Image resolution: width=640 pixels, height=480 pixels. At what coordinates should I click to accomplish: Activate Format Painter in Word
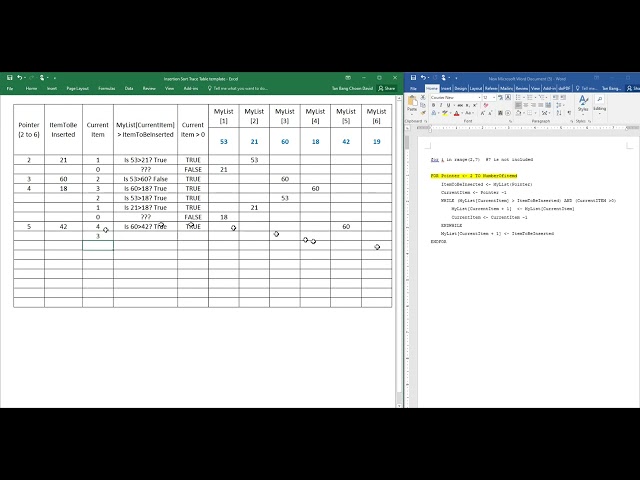[x=423, y=113]
